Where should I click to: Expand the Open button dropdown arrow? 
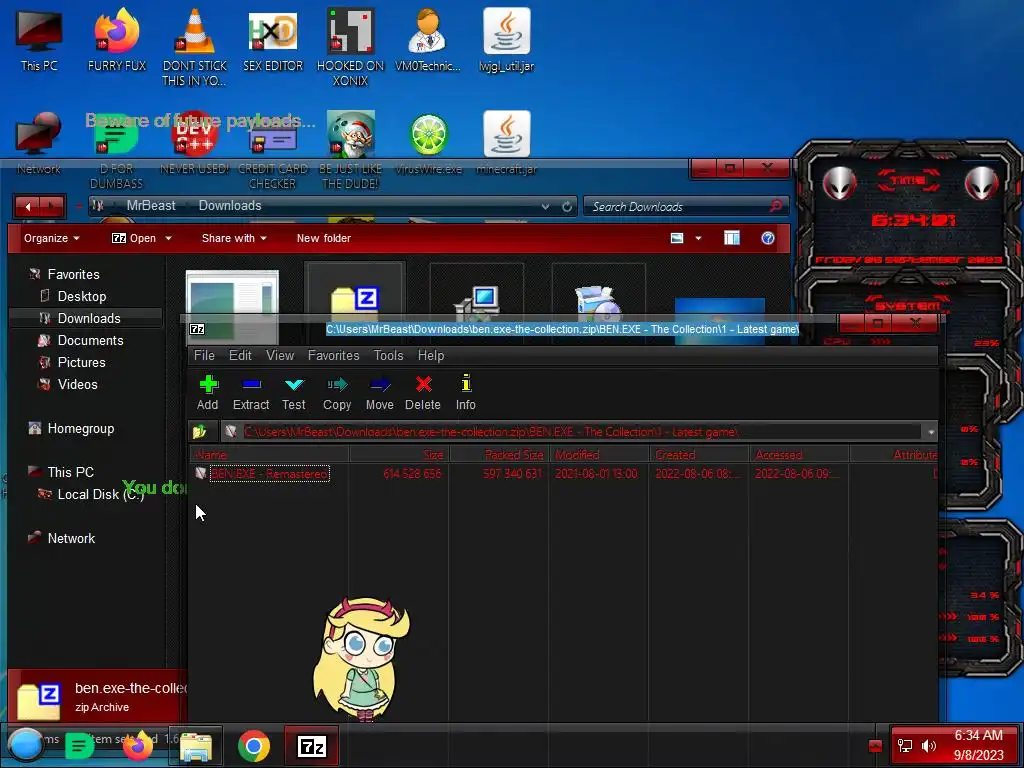168,238
